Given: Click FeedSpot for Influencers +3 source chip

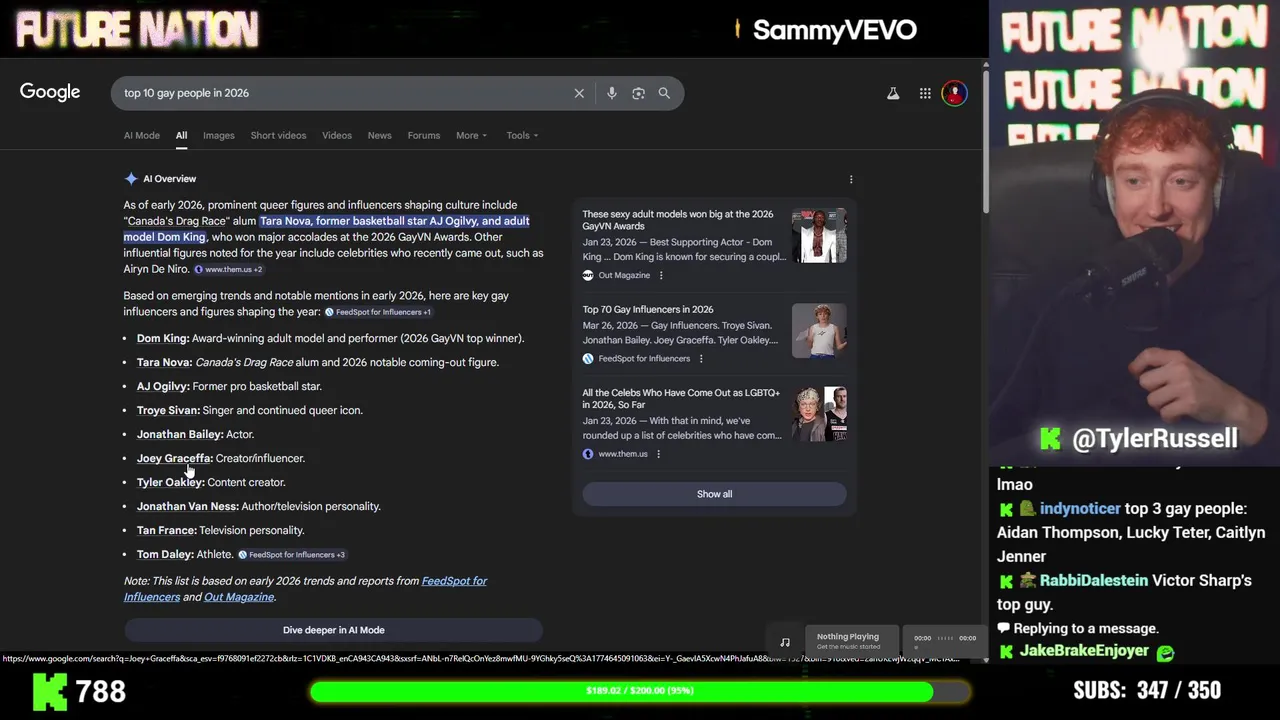Looking at the screenshot, I should click(292, 554).
